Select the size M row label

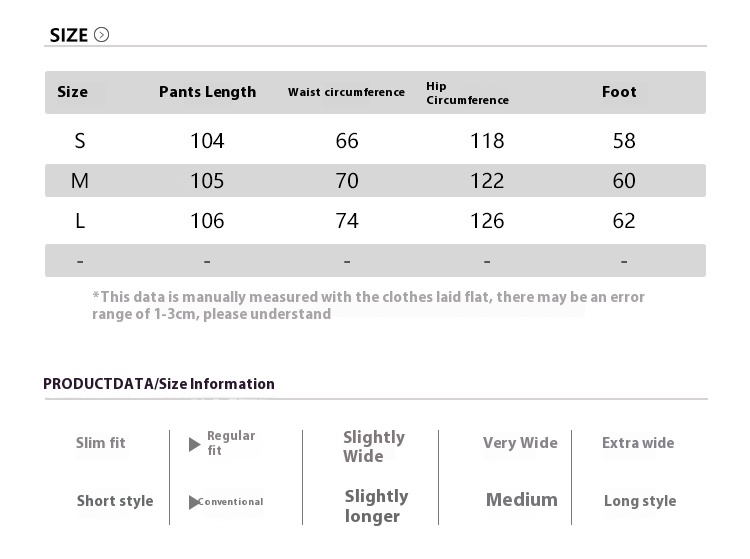[80, 181]
